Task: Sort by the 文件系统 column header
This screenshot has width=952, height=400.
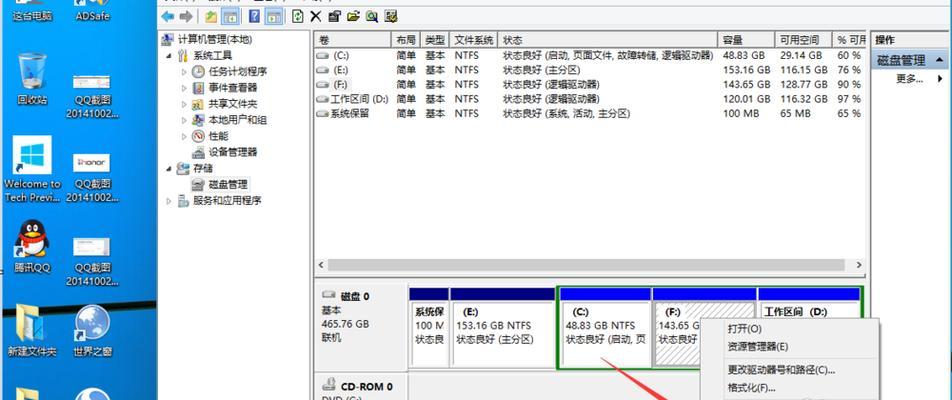Action: coord(474,40)
